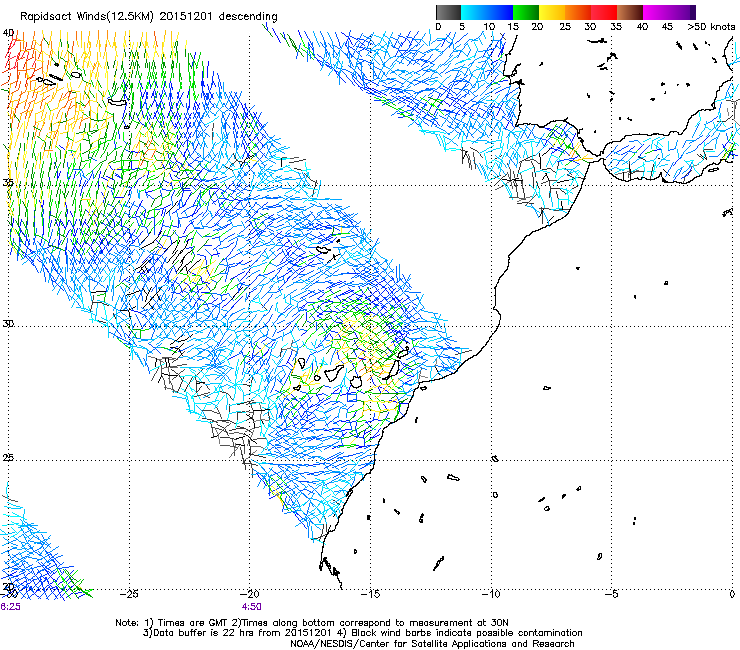Click the 40 latitude label on left axis
Viewport: 740px width, 650px height.
pyautogui.click(x=8, y=33)
